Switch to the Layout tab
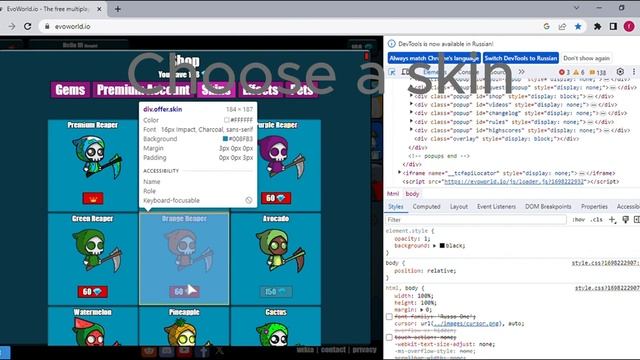Viewport: 640px width, 360px height. tap(459, 207)
